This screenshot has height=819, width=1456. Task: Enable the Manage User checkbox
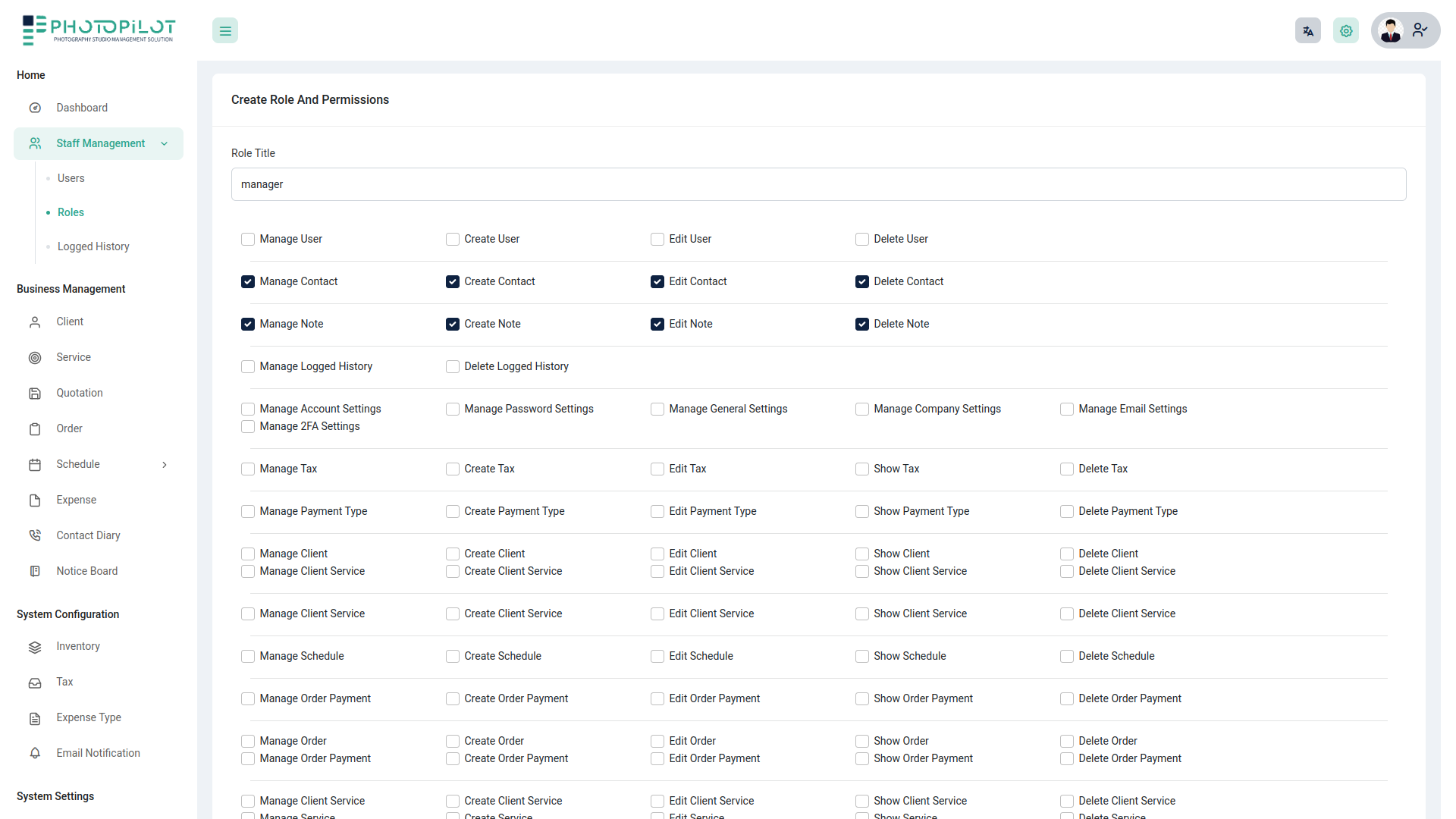248,240
